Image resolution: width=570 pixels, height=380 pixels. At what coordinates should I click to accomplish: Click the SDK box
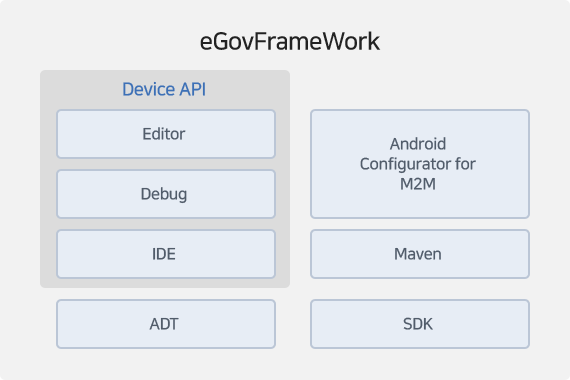[420, 324]
